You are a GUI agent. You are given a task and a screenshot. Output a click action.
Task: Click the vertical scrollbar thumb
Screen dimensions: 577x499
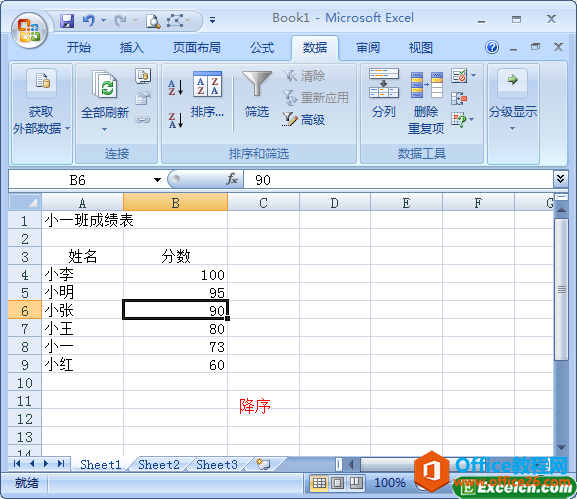[562, 290]
